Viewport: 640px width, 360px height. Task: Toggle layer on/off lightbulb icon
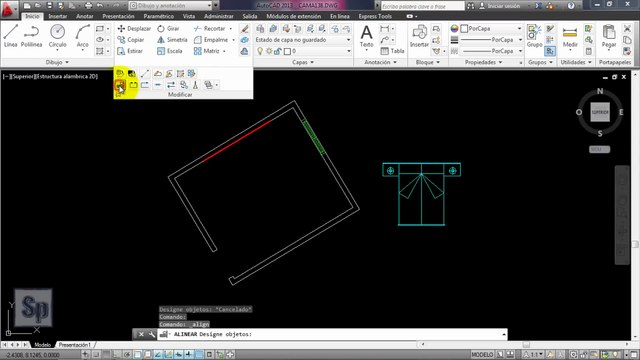click(260, 51)
